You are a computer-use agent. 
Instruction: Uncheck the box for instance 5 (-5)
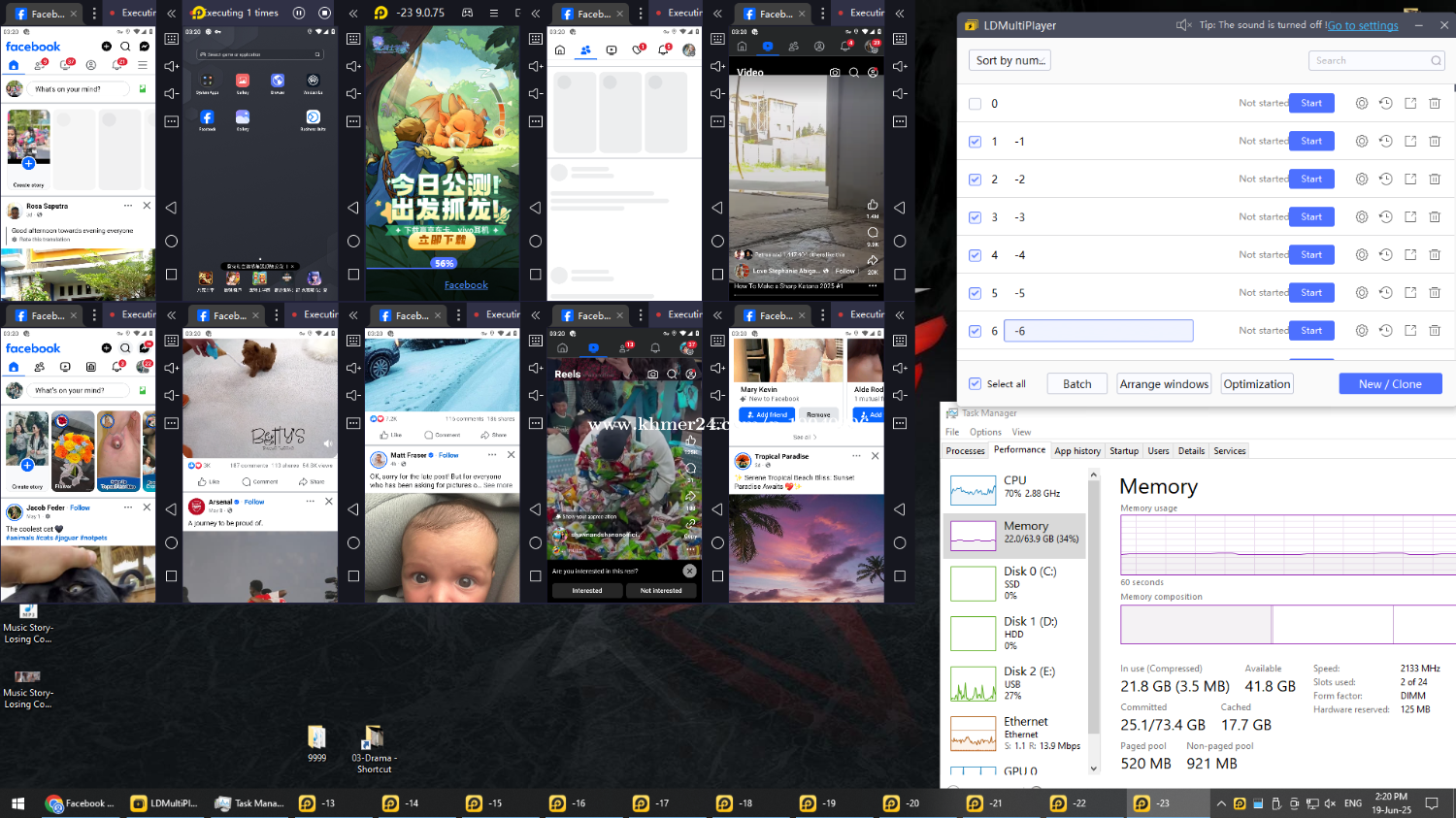(975, 293)
